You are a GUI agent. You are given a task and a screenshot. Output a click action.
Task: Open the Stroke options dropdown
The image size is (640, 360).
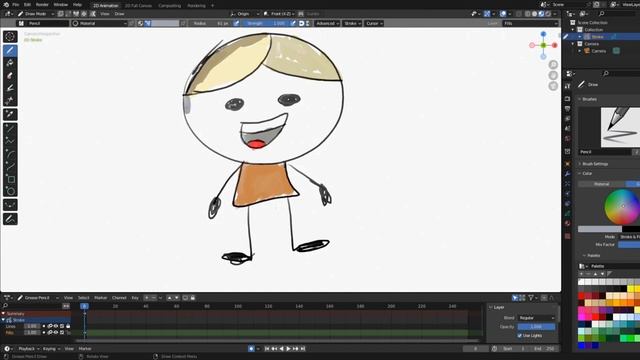[x=353, y=23]
